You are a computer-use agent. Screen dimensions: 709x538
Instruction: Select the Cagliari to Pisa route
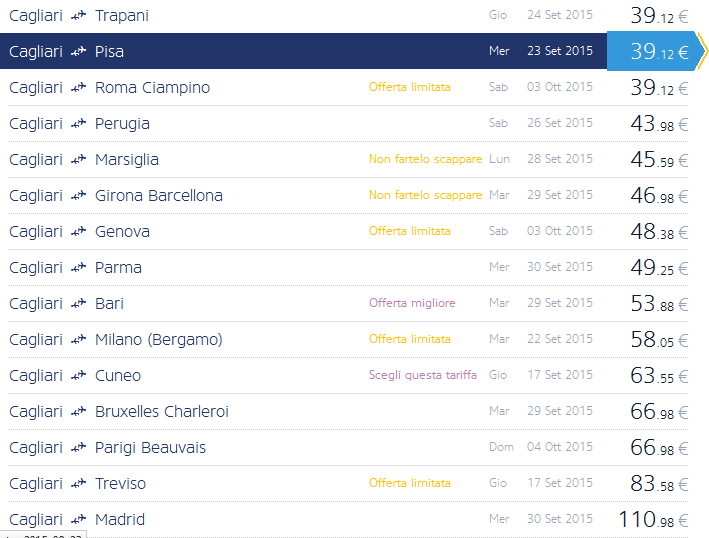tap(110, 52)
